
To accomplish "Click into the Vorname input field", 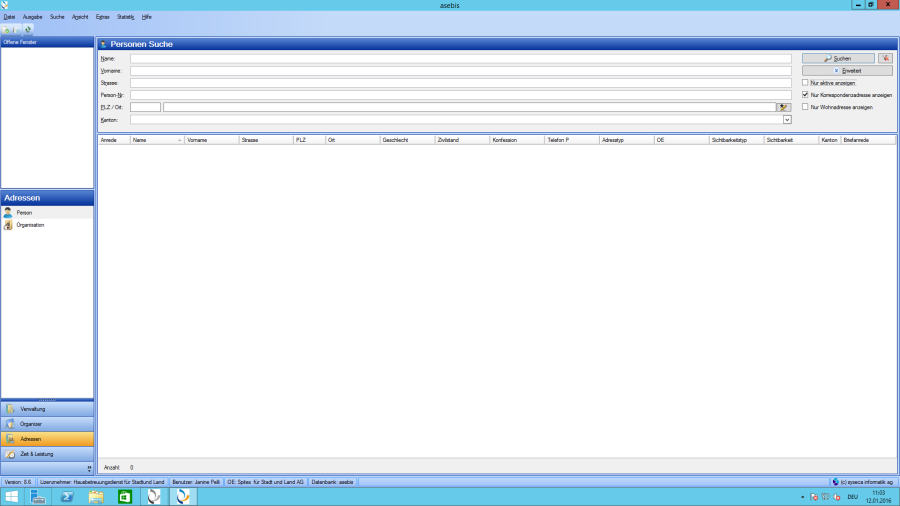I will (x=460, y=71).
